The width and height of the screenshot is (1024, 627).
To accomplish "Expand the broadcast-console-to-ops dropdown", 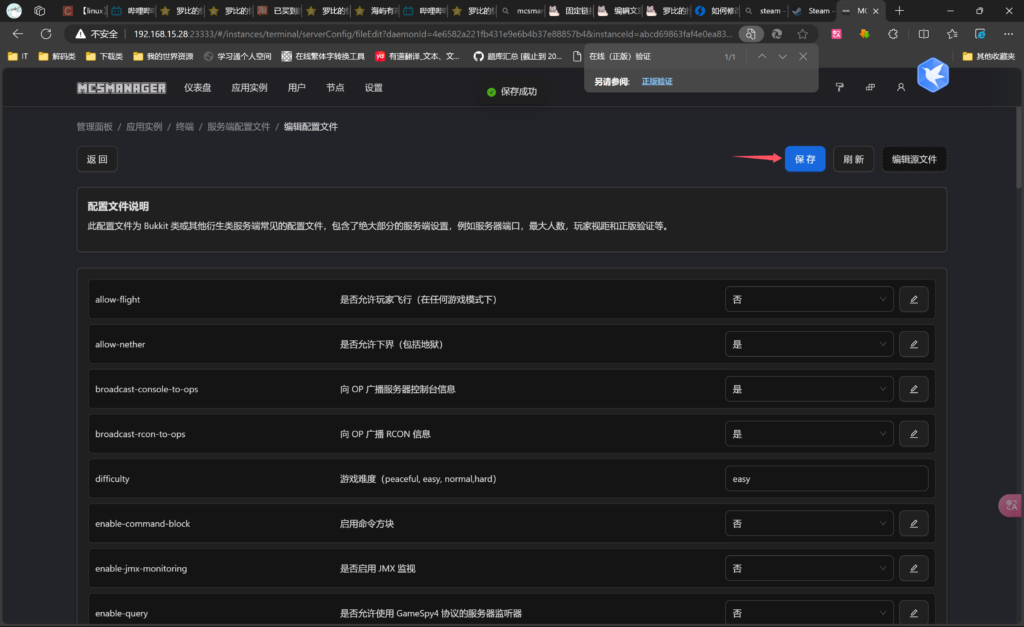I will pyautogui.click(x=809, y=389).
